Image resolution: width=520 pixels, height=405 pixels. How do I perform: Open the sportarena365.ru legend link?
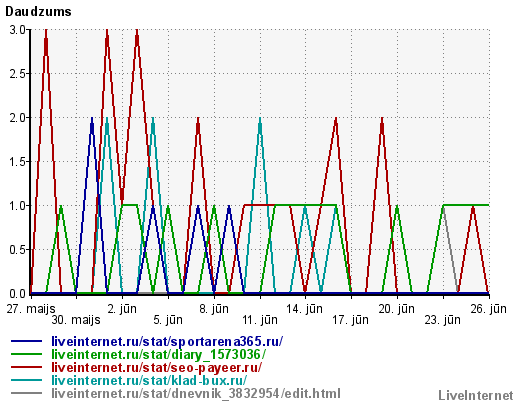[167, 341]
